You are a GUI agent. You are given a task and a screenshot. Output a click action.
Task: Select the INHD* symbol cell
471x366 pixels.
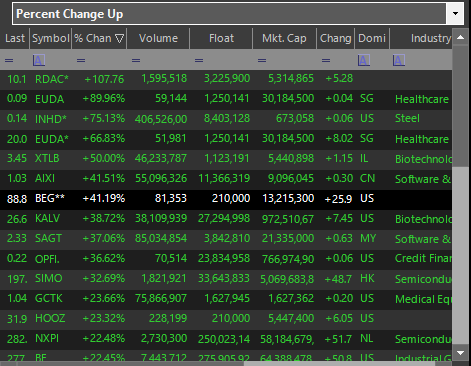click(51, 119)
